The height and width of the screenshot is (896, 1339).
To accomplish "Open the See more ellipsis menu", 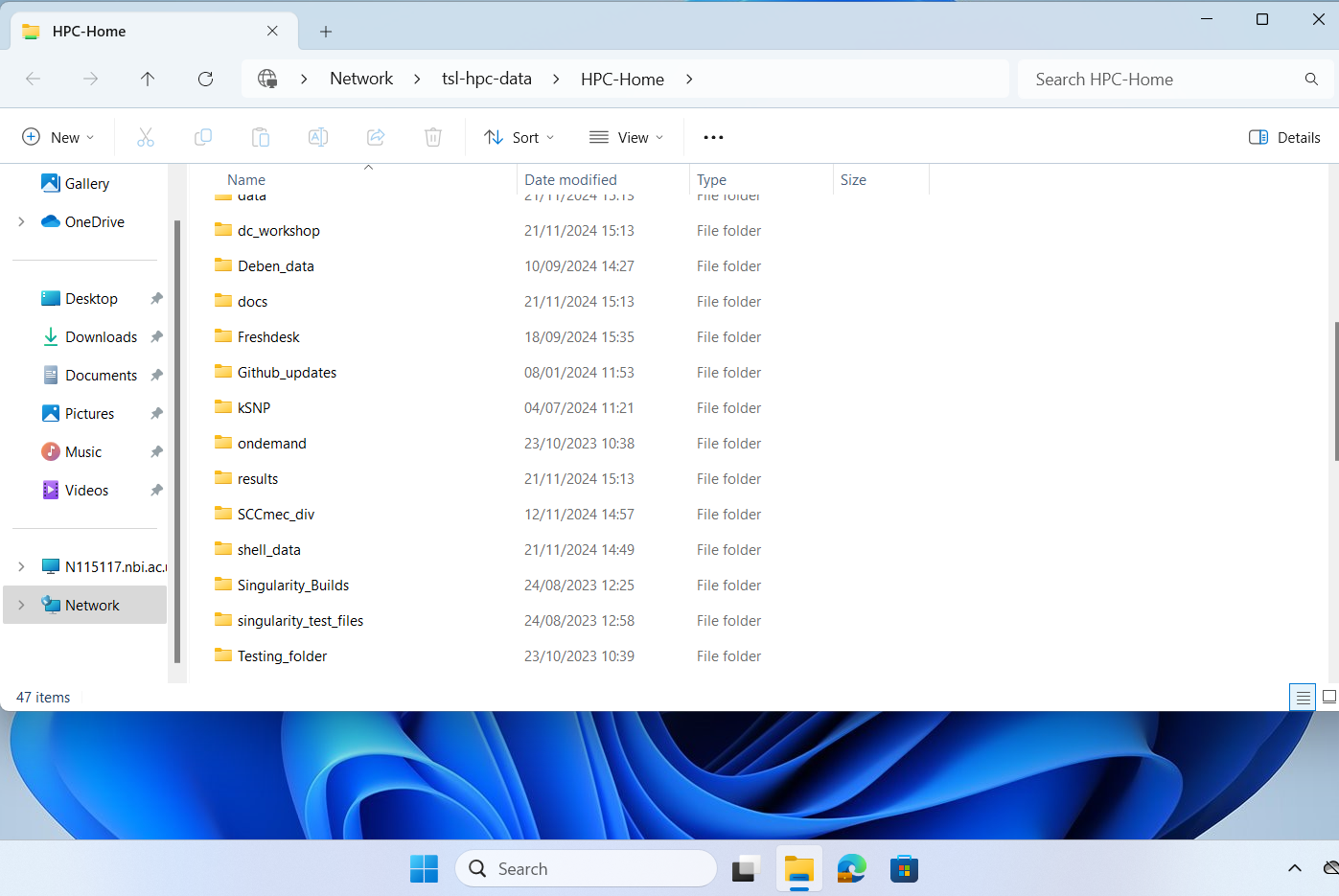I will (713, 137).
